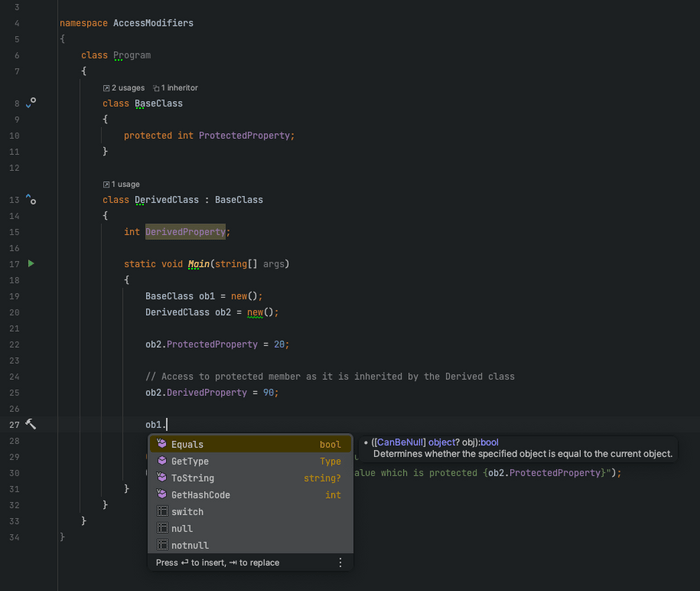The image size is (700, 591).
Task: Click the Main method name
Action: coord(199,264)
